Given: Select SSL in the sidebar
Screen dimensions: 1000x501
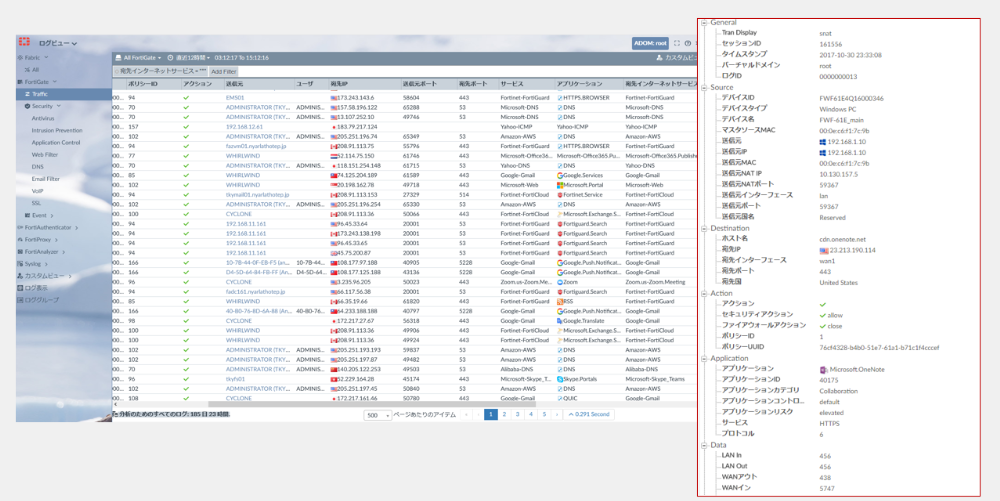Looking at the screenshot, I should [36, 203].
